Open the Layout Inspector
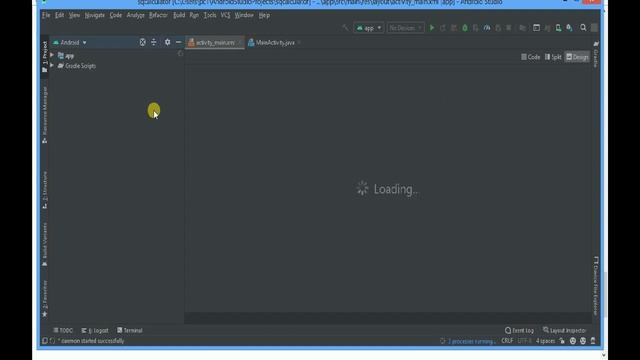This screenshot has height=360, width=640. pos(565,330)
